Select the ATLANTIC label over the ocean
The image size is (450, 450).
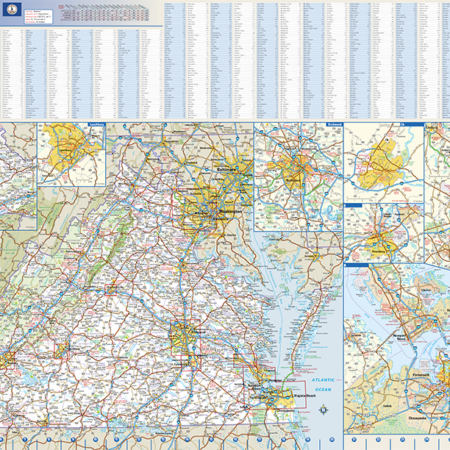click(323, 380)
